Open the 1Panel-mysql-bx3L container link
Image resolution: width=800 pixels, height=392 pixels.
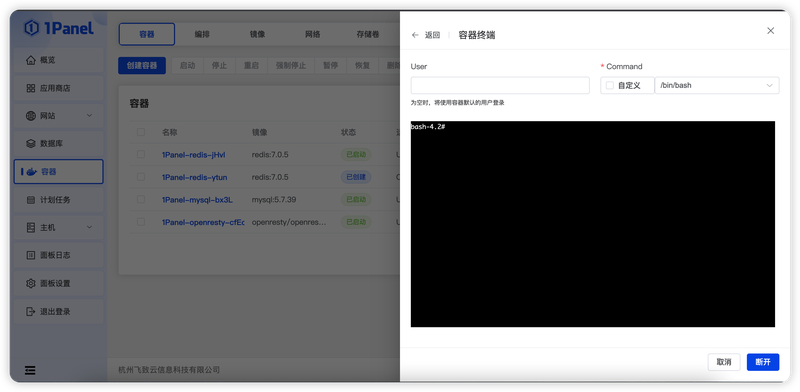pyautogui.click(x=197, y=200)
